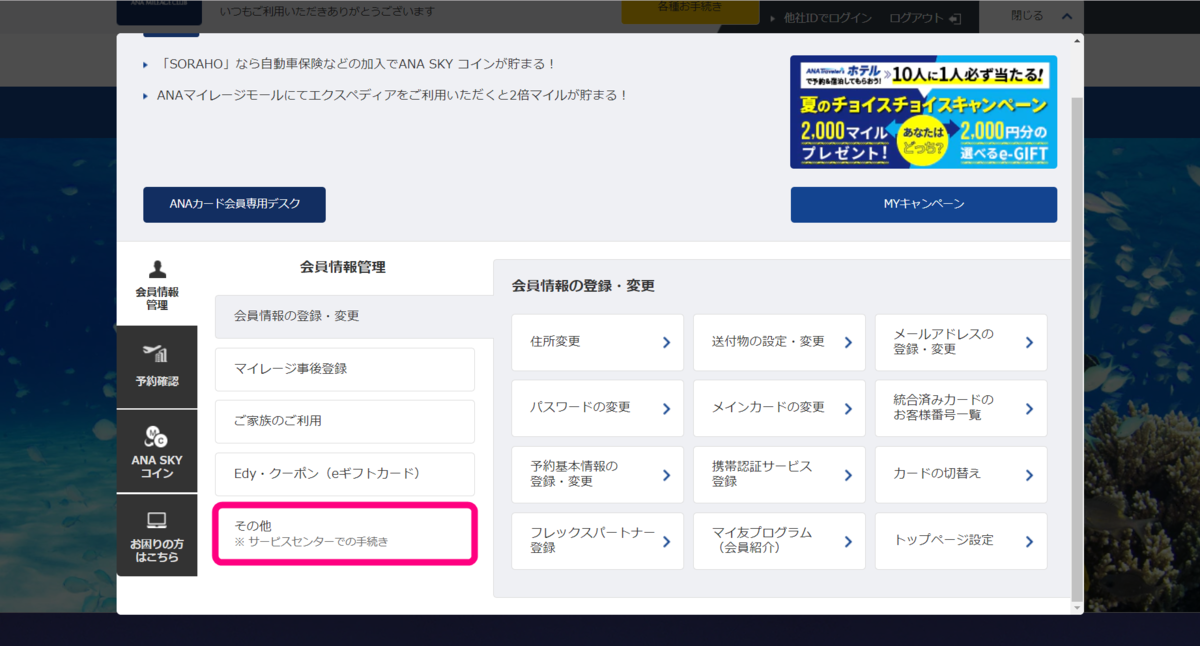The width and height of the screenshot is (1200, 646).
Task: Click the modal vertical scrollbar
Action: tap(1076, 350)
